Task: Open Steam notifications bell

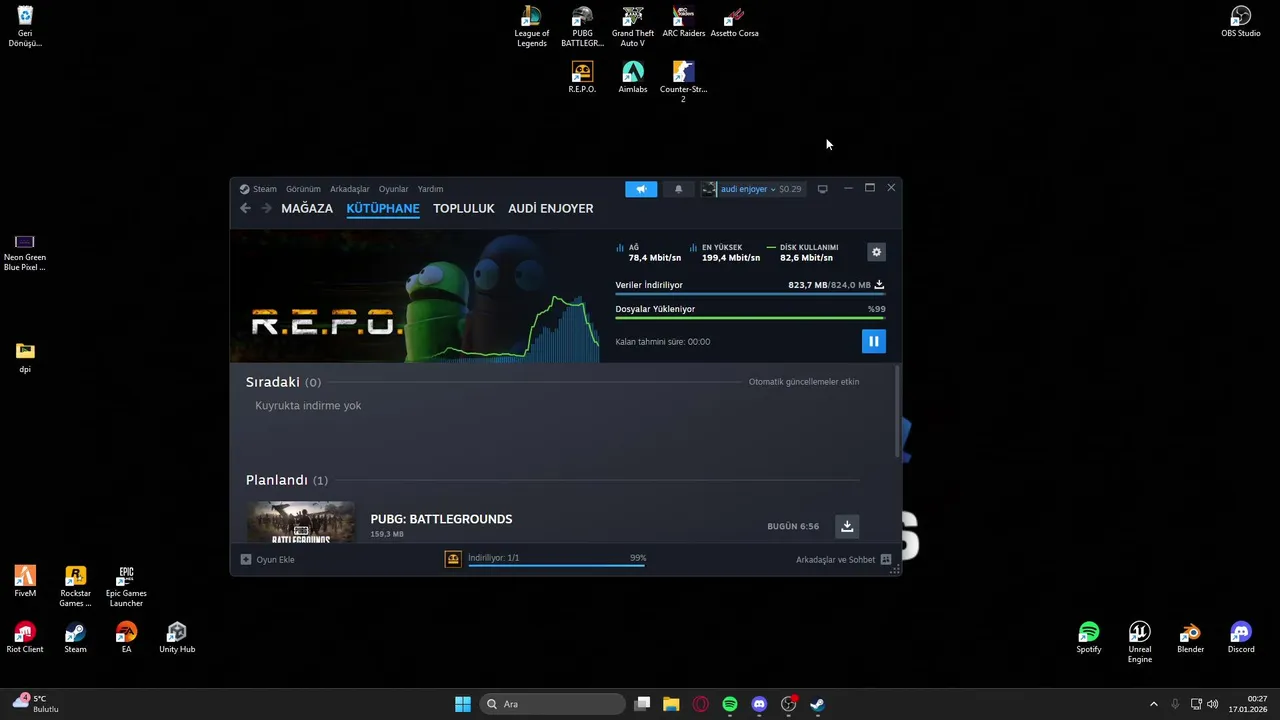Action: click(x=678, y=189)
